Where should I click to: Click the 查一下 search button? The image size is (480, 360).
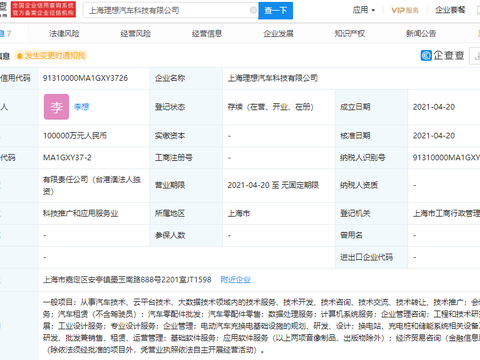(x=275, y=10)
